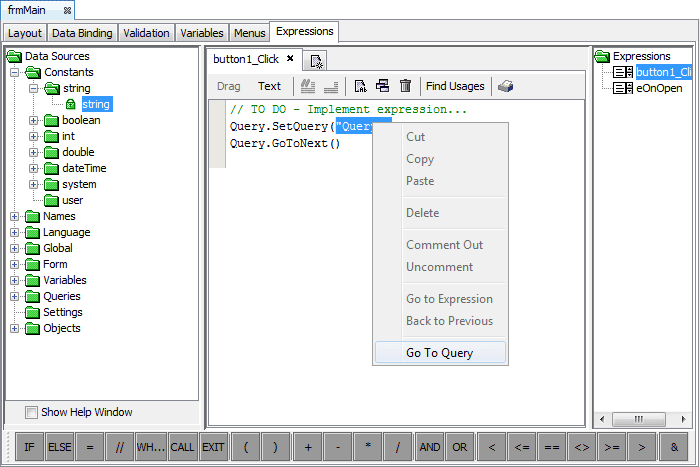Expand the dateTime constants node

tap(34, 168)
